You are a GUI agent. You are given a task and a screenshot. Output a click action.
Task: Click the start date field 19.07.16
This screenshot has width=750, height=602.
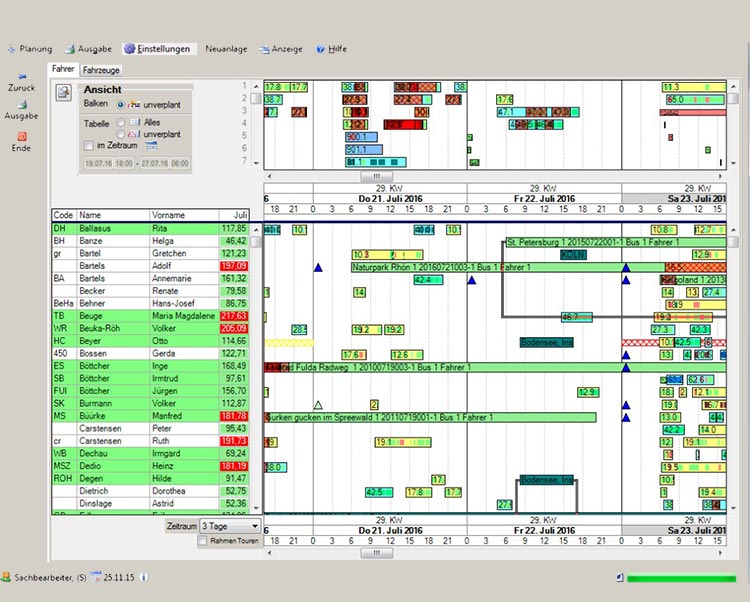99,163
